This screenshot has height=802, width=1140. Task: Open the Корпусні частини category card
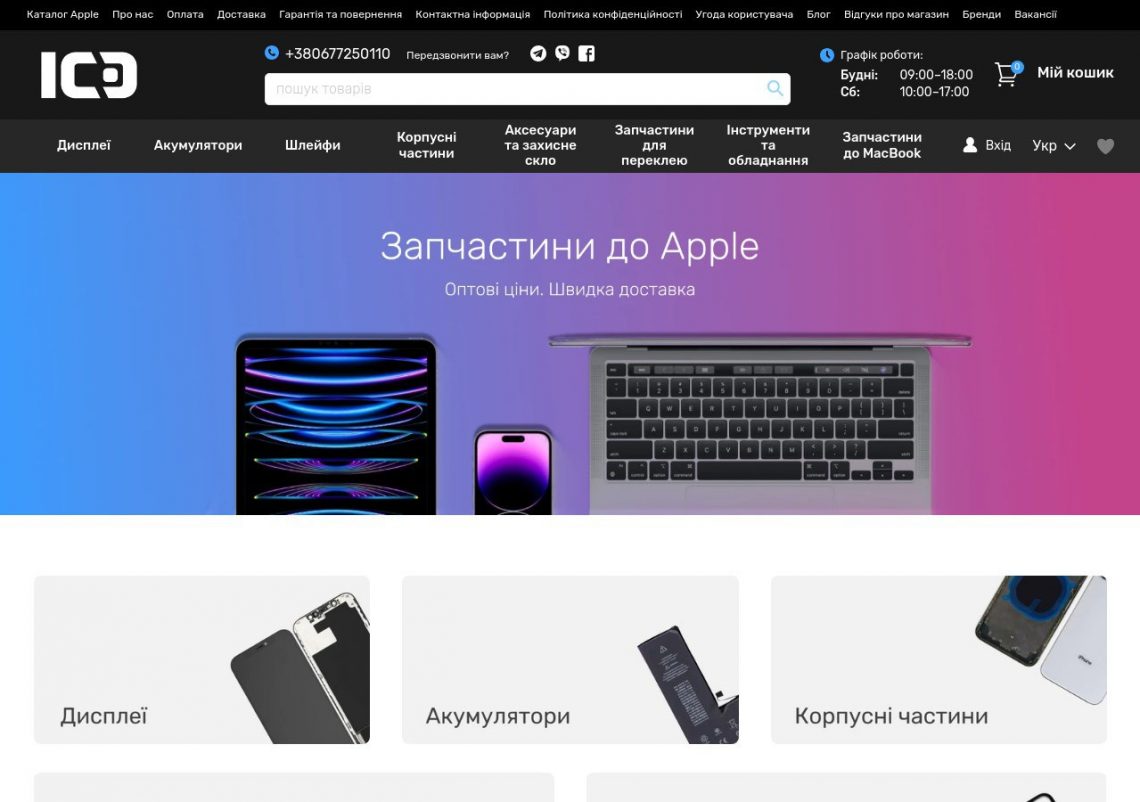tap(939, 659)
